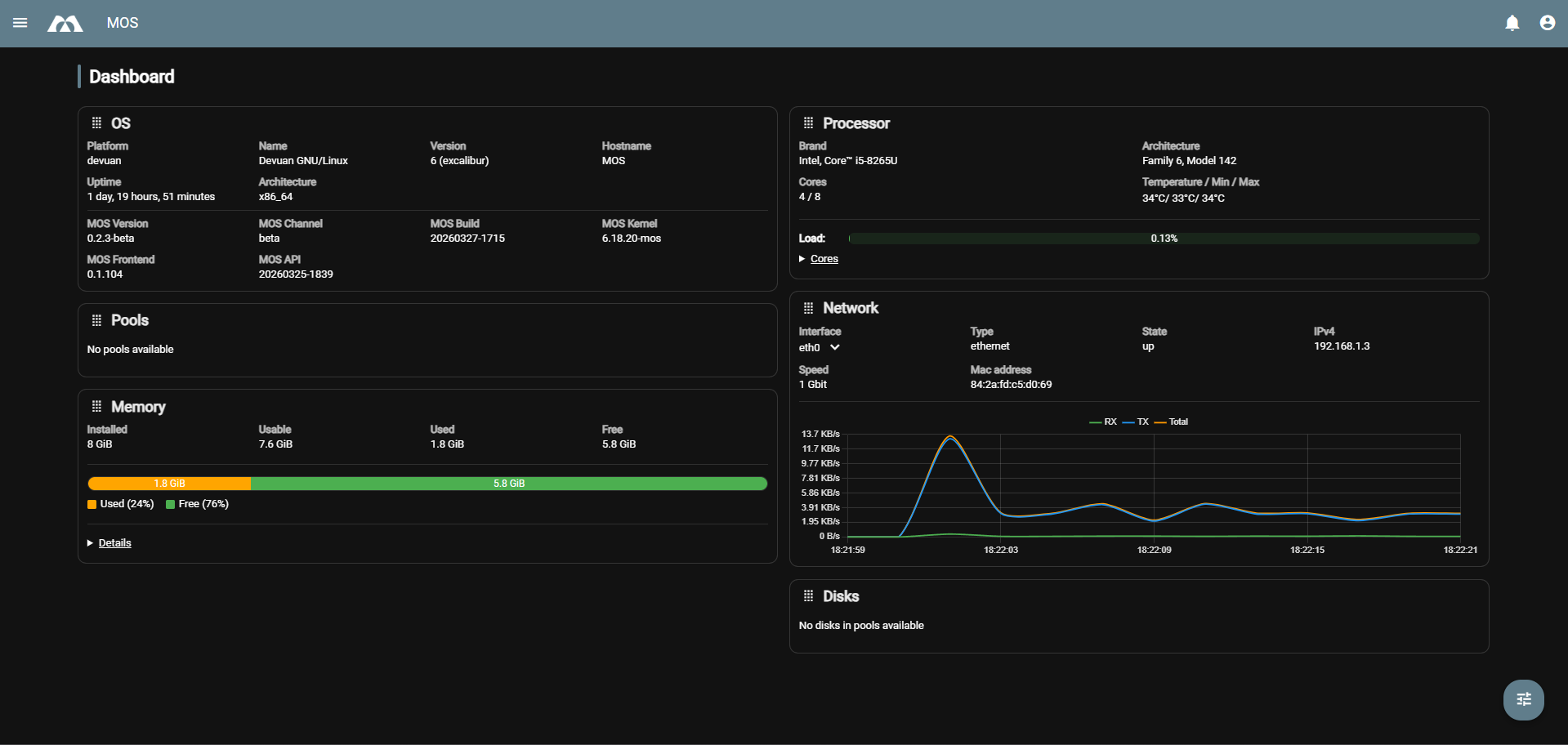Viewport: 1568px width, 745px height.
Task: Click the Details link in Memory
Action: 114,542
